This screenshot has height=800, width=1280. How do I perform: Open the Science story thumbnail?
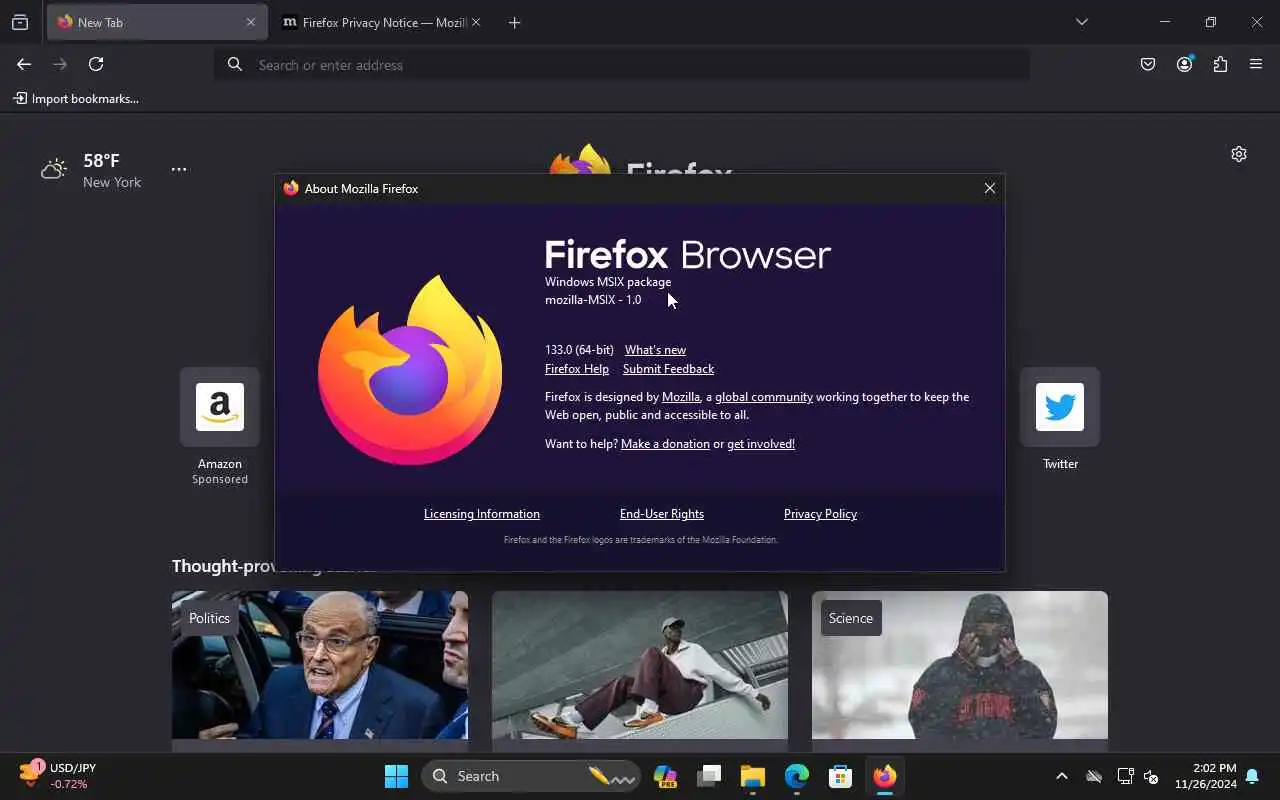[960, 665]
